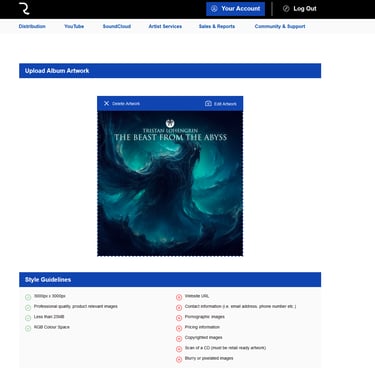Click the Blurry or pixelated images text
Viewport: 375px width, 375px height.
click(x=209, y=358)
